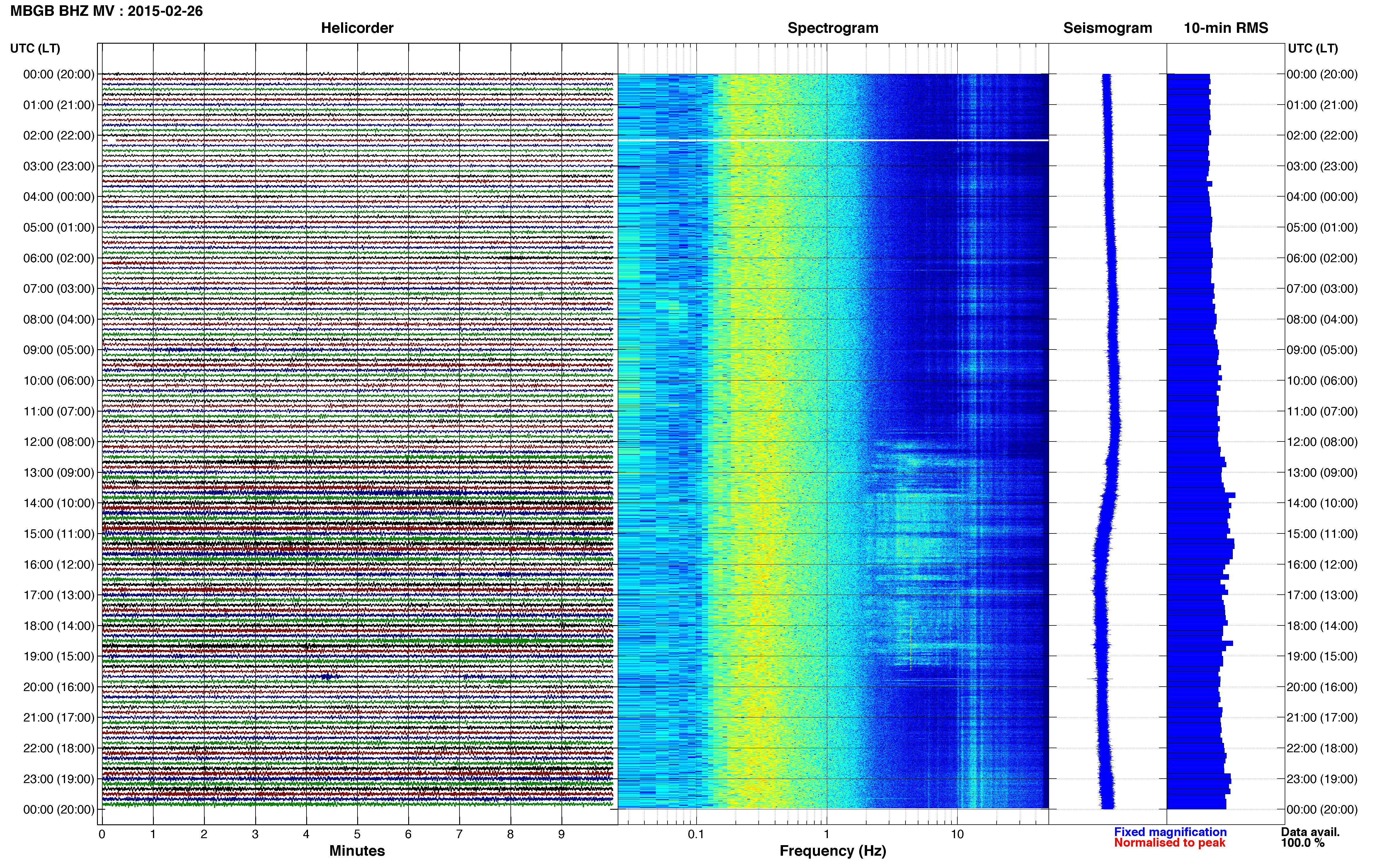Click the 1 Hz frequency tick label
Screen dimensions: 1389x868
tap(827, 834)
